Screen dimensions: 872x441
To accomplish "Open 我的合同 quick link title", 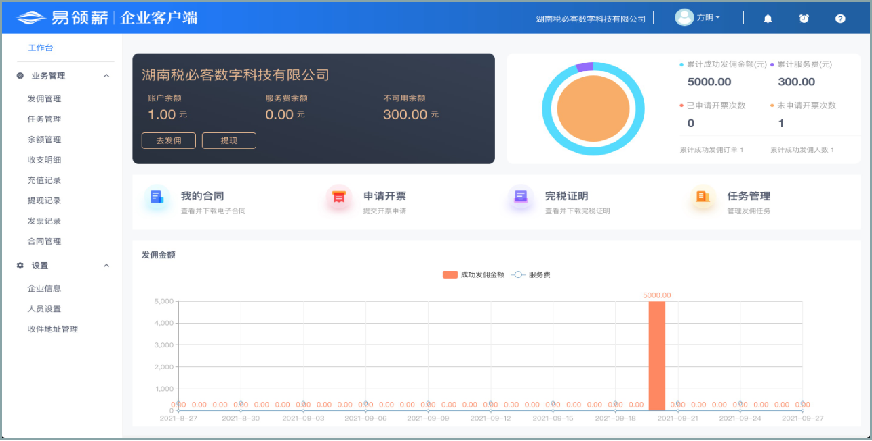I will (202, 196).
